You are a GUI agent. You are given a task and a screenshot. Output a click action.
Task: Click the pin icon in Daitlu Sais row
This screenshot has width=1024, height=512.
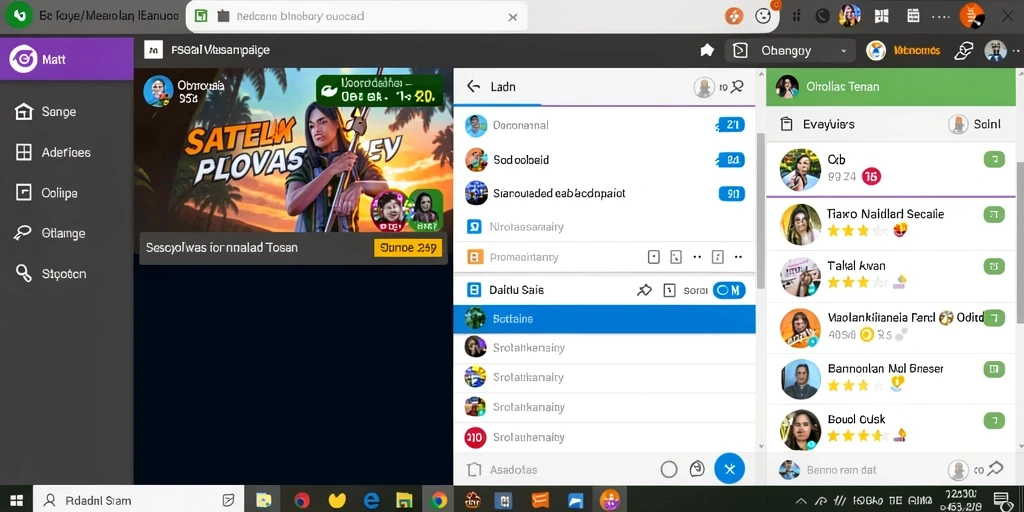644,290
